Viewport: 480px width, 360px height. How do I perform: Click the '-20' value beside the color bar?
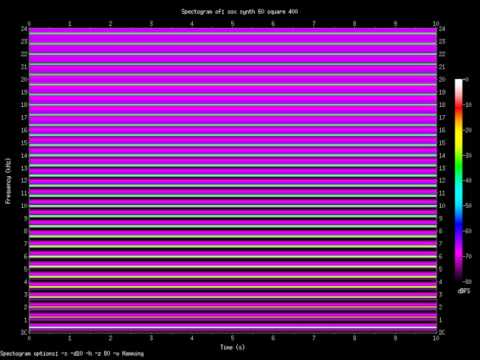tap(468, 130)
